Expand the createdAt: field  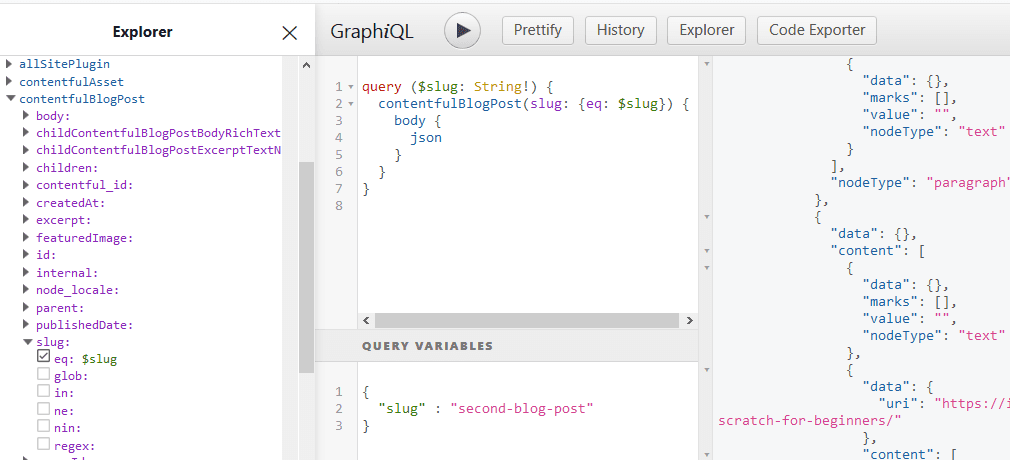[26, 202]
